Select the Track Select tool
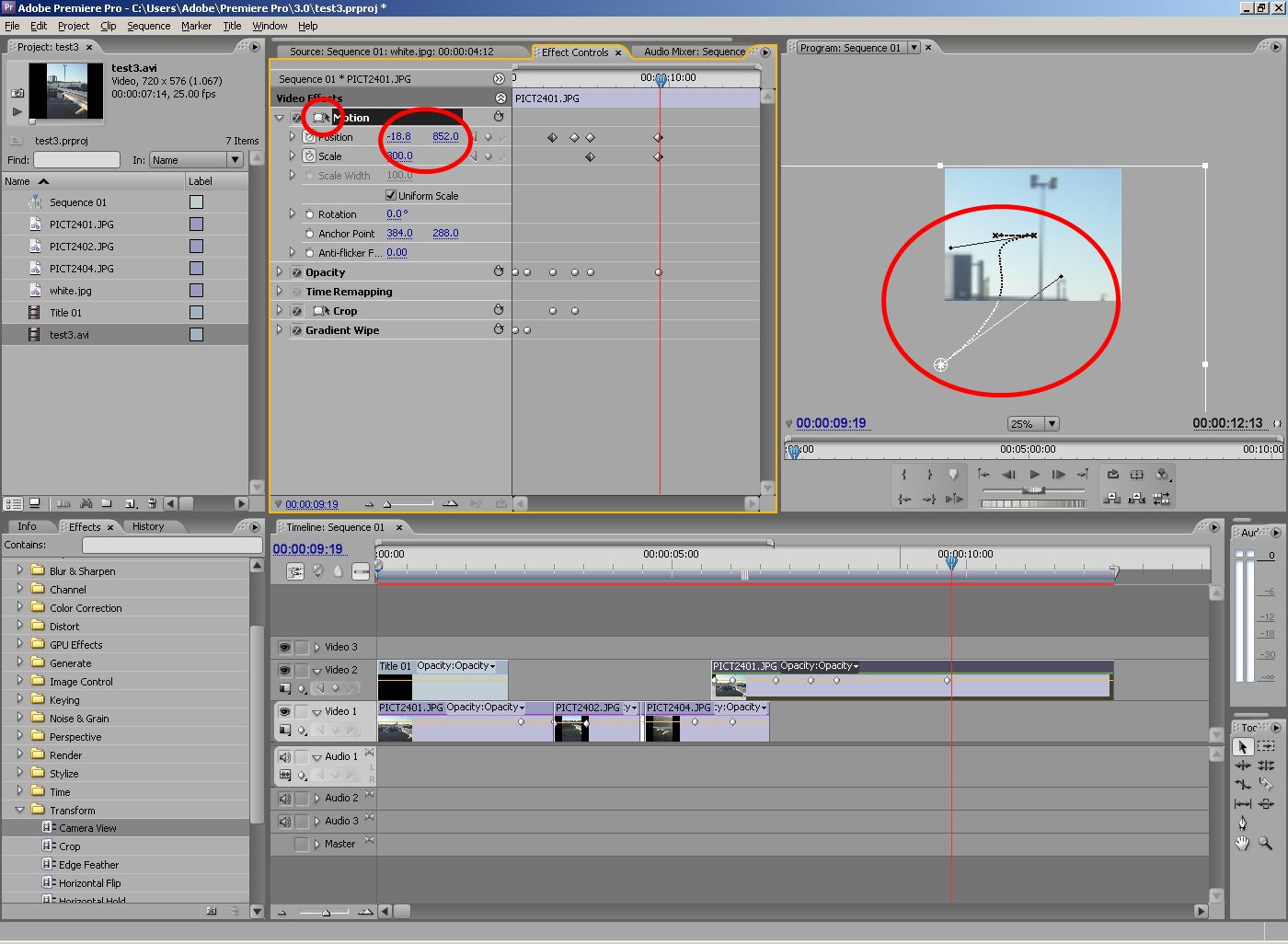1288x944 pixels. tap(1266, 746)
